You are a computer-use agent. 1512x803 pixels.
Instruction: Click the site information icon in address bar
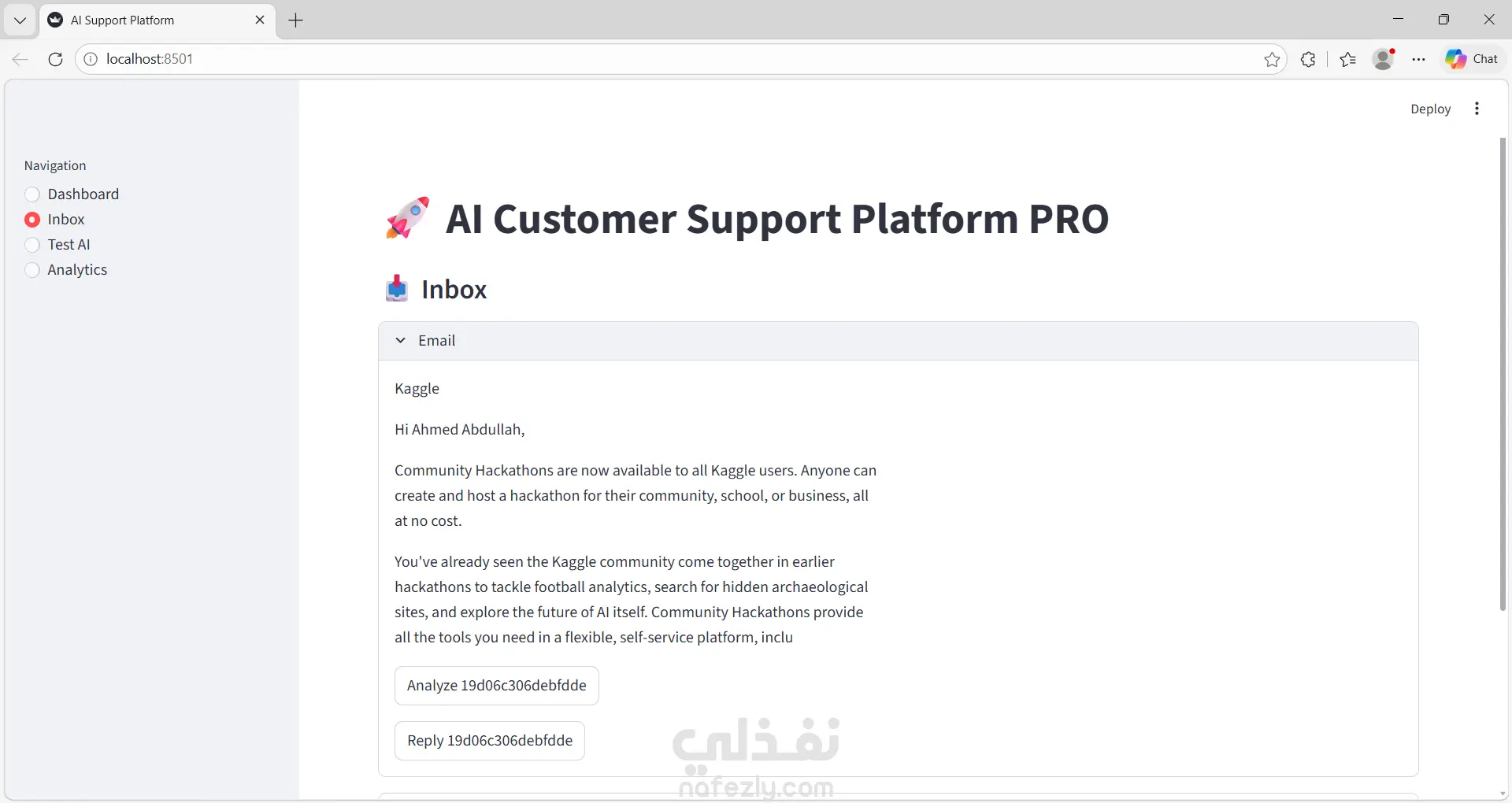(91, 59)
